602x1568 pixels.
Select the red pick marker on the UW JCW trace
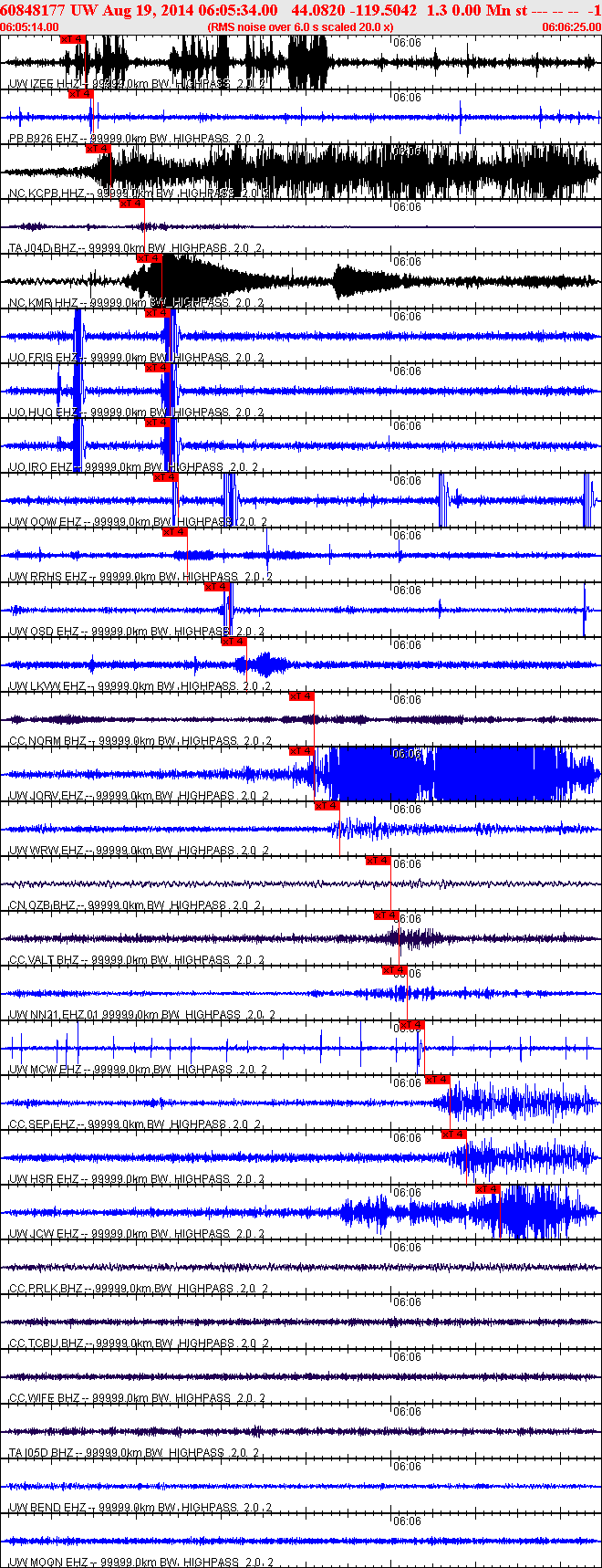point(488,1189)
